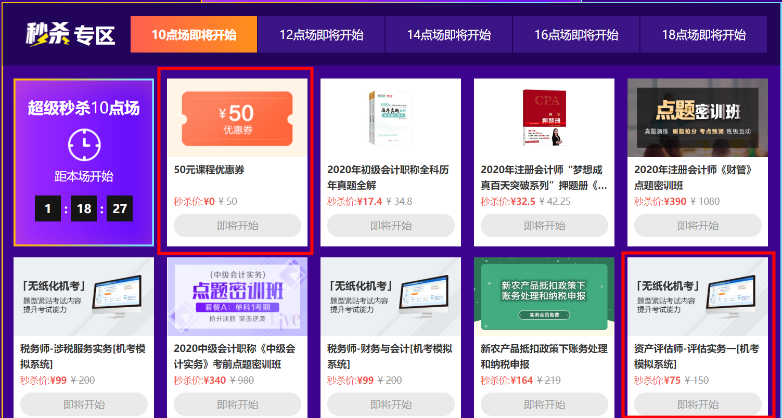Click the 秒杀价:¥0 price text

[194, 202]
